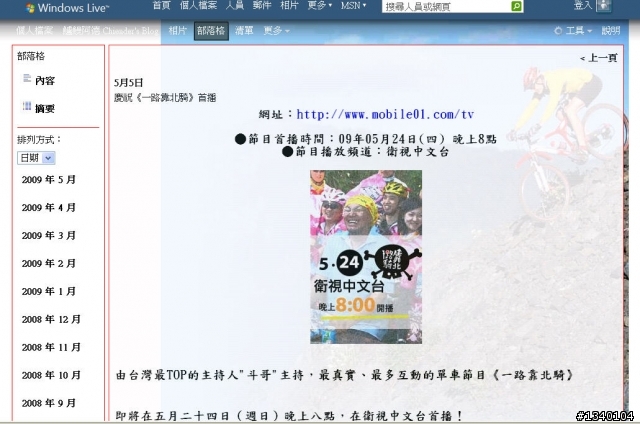The width and height of the screenshot is (640, 424).
Task: Click the 上一頁 previous page link
Action: coord(599,58)
